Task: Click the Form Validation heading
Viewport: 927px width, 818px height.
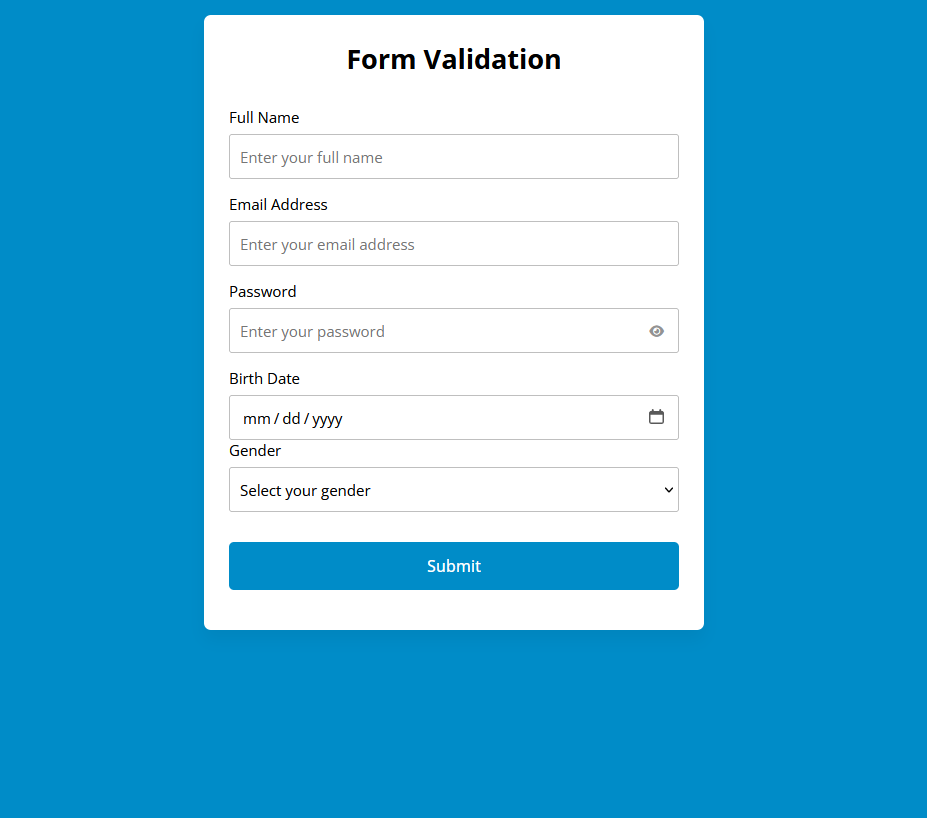Action: [453, 59]
